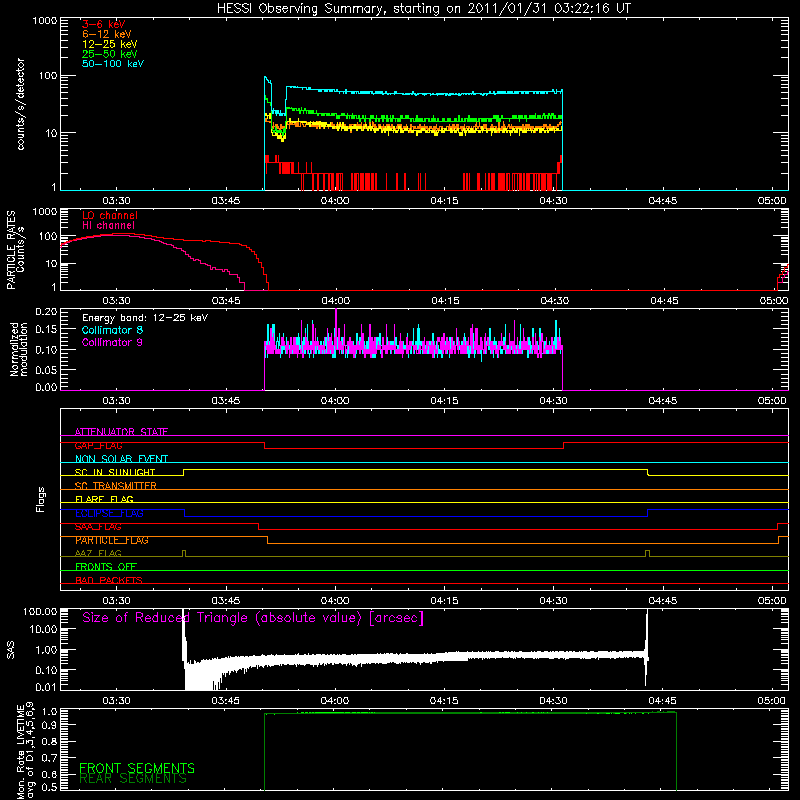Click the '25-50 keV' green legend entry
Image resolution: width=800 pixels, height=800 pixels.
coord(110,54)
